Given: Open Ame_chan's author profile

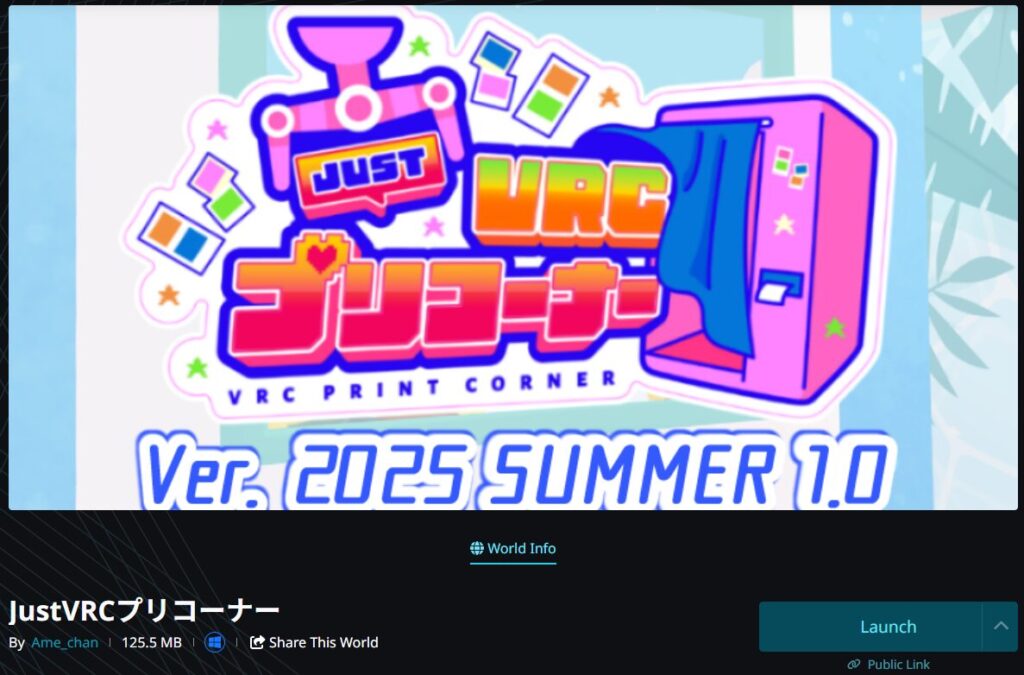Looking at the screenshot, I should point(65,642).
